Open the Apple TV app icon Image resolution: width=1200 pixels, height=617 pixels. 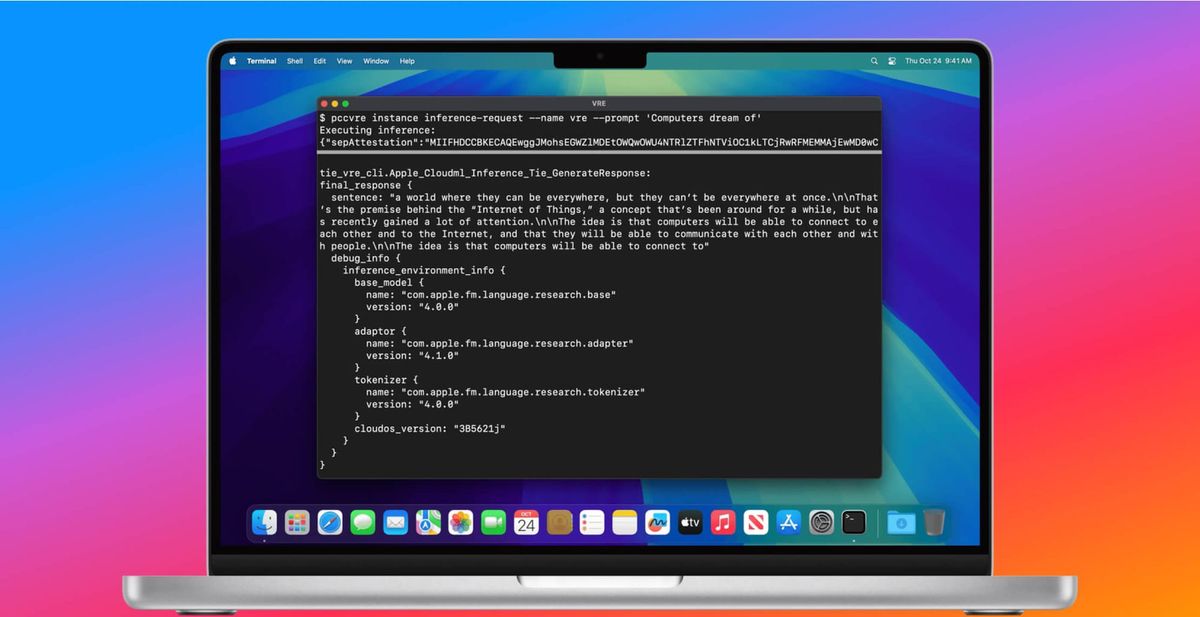(x=690, y=522)
